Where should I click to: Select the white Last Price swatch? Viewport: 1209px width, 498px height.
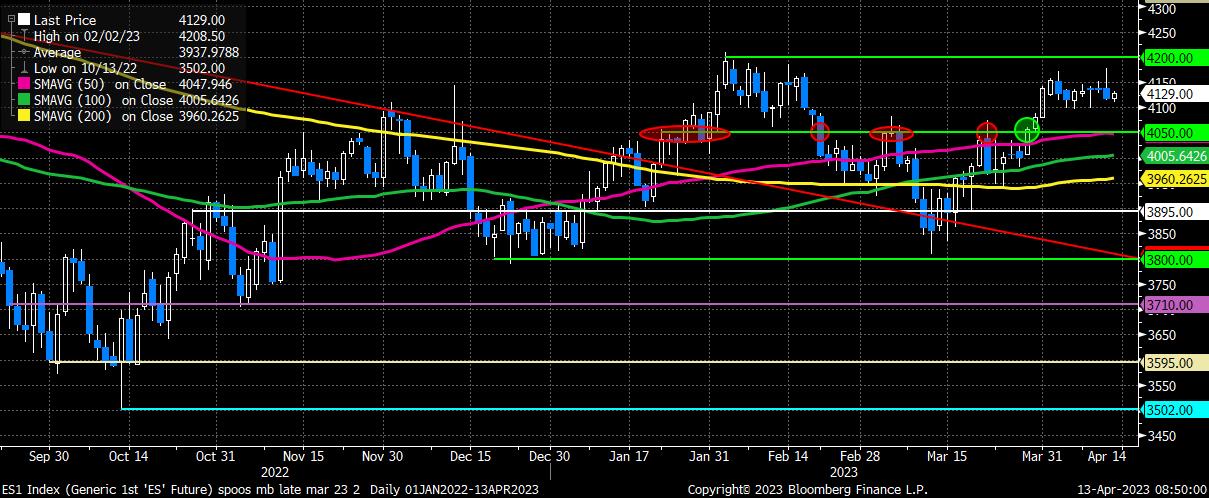pos(24,19)
